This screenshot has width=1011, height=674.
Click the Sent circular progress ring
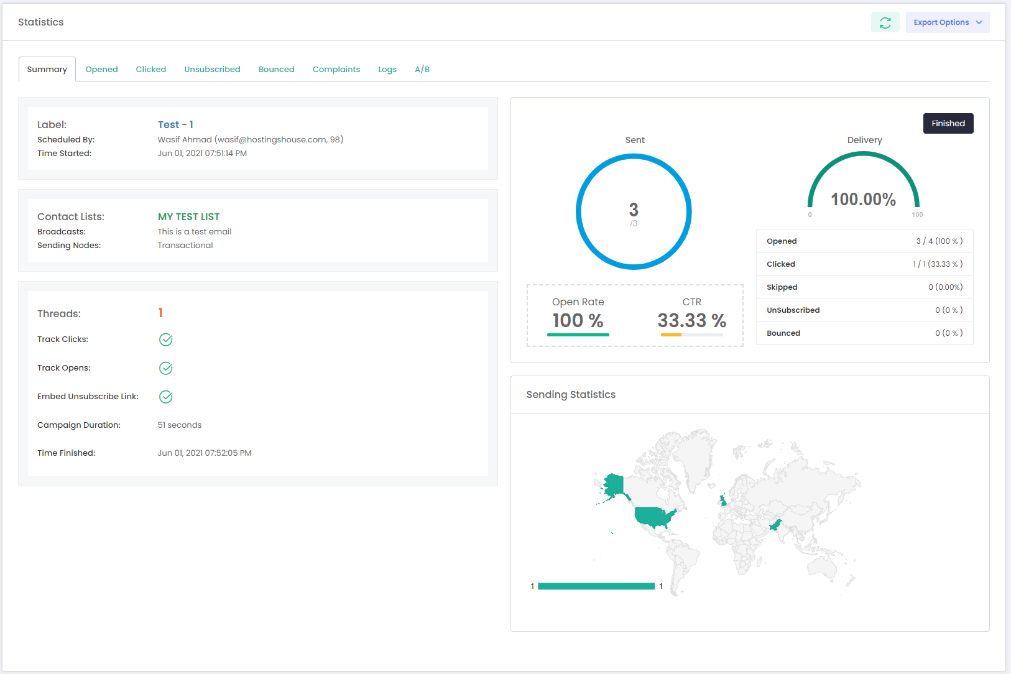tap(634, 211)
